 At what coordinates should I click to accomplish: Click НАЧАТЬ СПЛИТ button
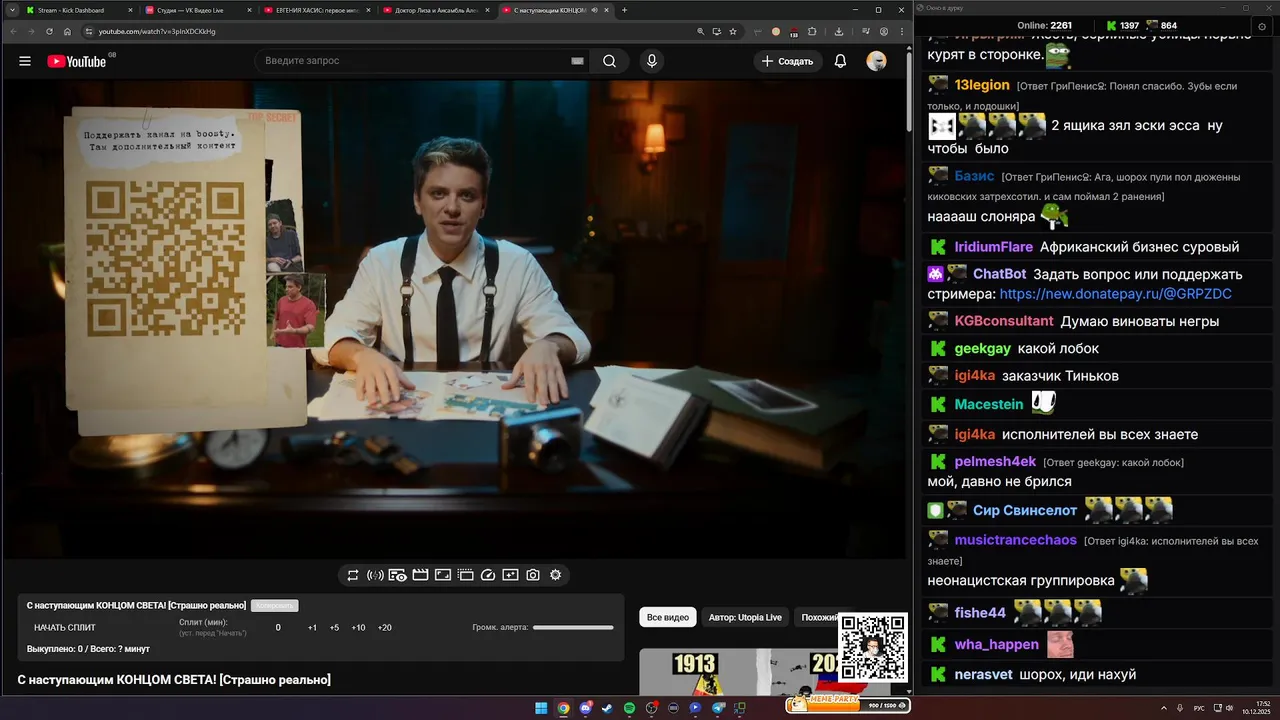click(65, 628)
